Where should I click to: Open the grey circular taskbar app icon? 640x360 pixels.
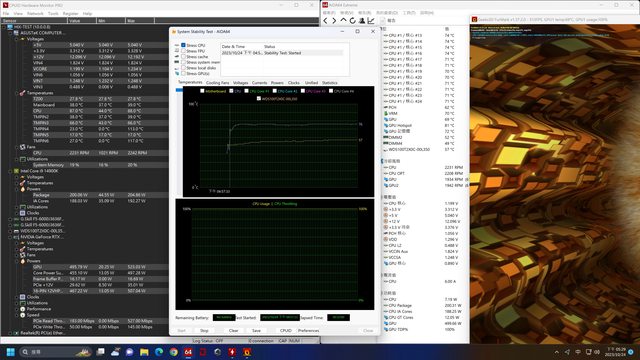click(218, 352)
